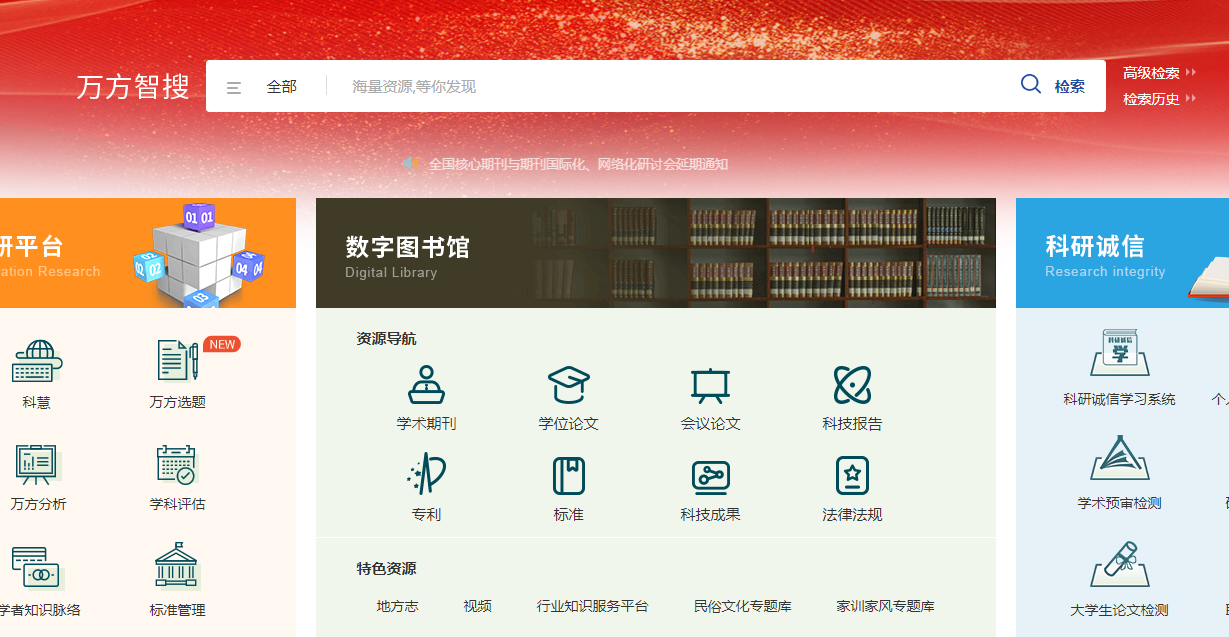Select the 会议论文 presentation board icon
The width and height of the screenshot is (1229, 637).
click(x=711, y=385)
